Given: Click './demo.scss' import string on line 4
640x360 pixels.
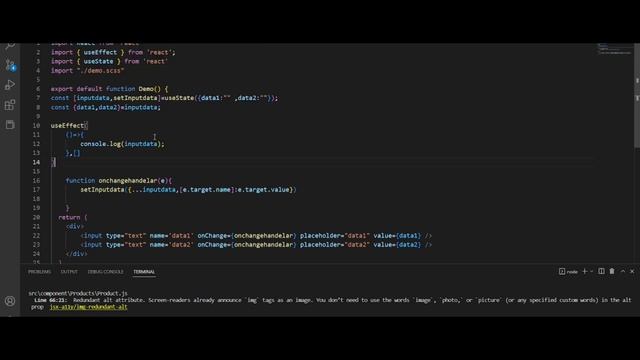Looking at the screenshot, I should click(x=100, y=70).
